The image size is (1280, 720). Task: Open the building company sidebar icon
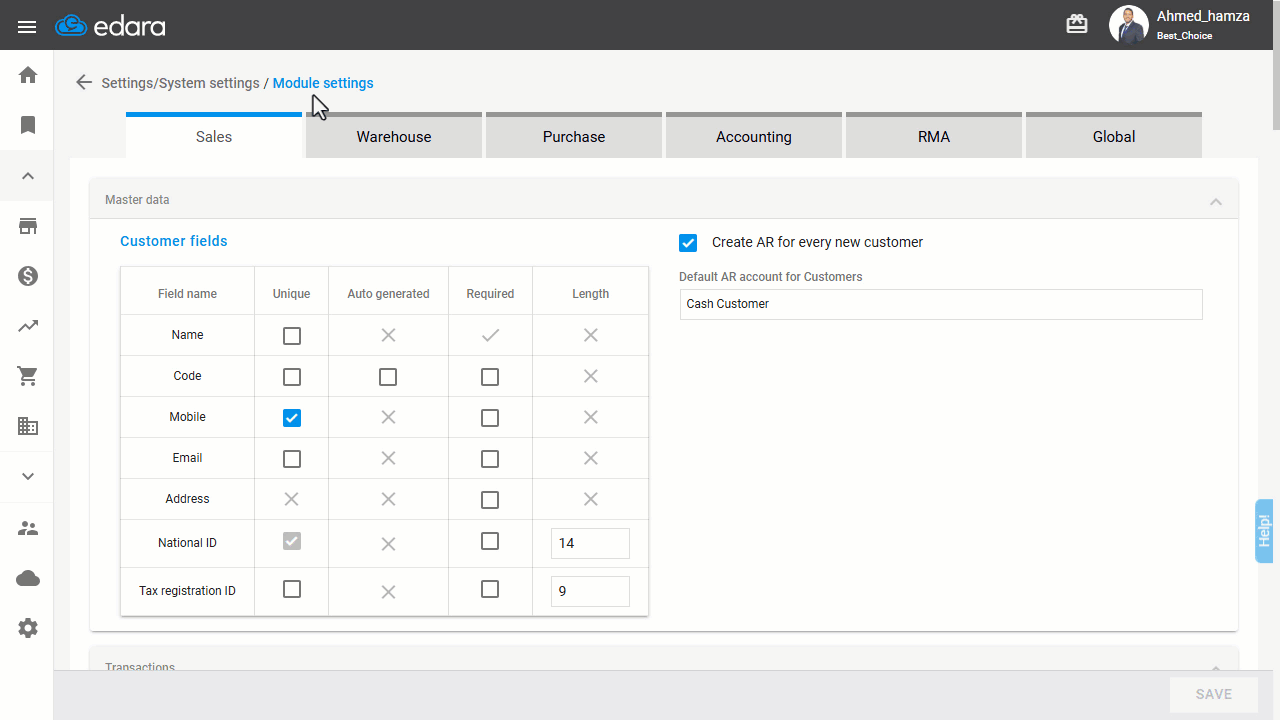pyautogui.click(x=28, y=426)
